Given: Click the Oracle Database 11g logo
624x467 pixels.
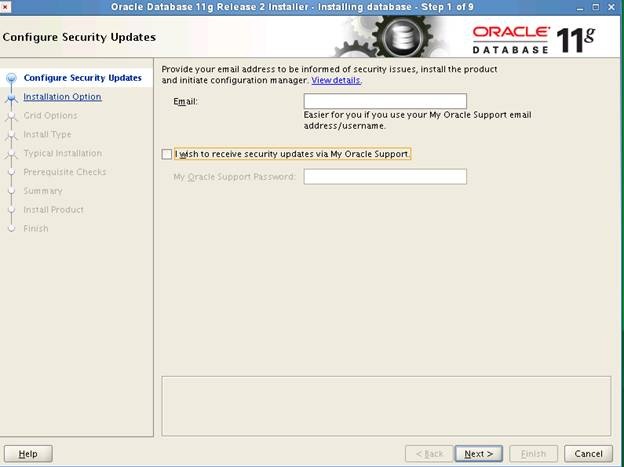Looking at the screenshot, I should 533,40.
